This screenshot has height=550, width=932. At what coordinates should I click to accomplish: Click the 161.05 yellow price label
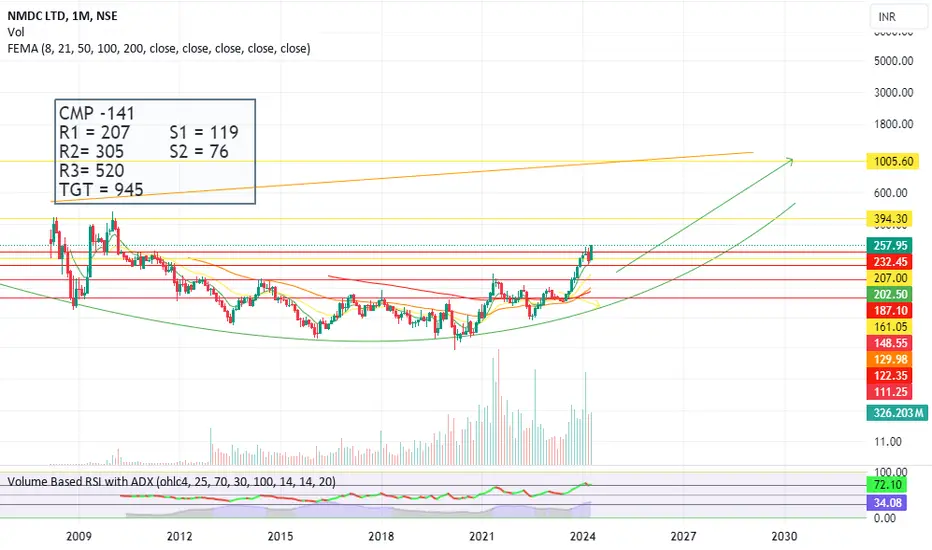889,326
